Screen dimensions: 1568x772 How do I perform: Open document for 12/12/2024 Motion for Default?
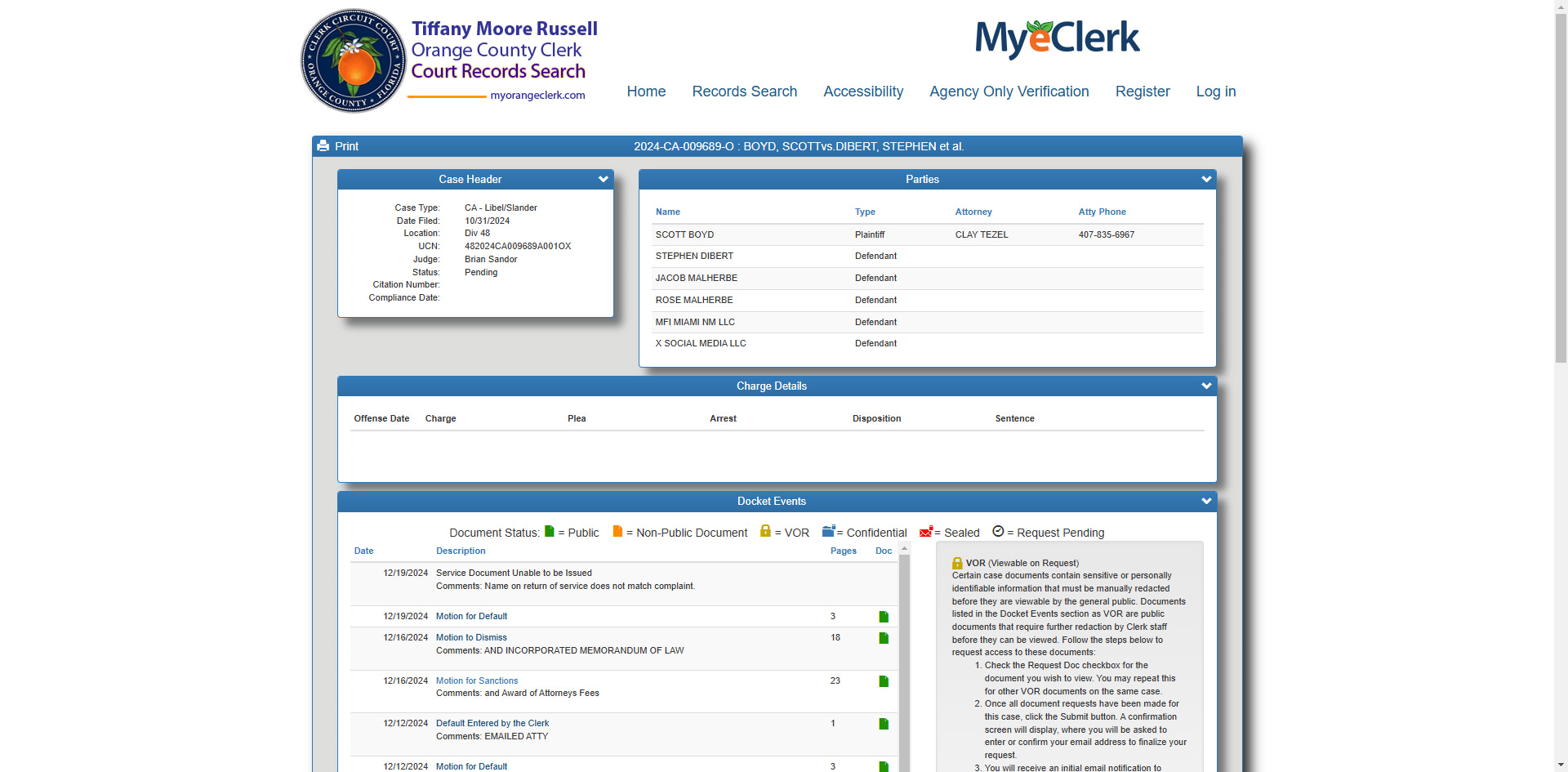pyautogui.click(x=884, y=766)
